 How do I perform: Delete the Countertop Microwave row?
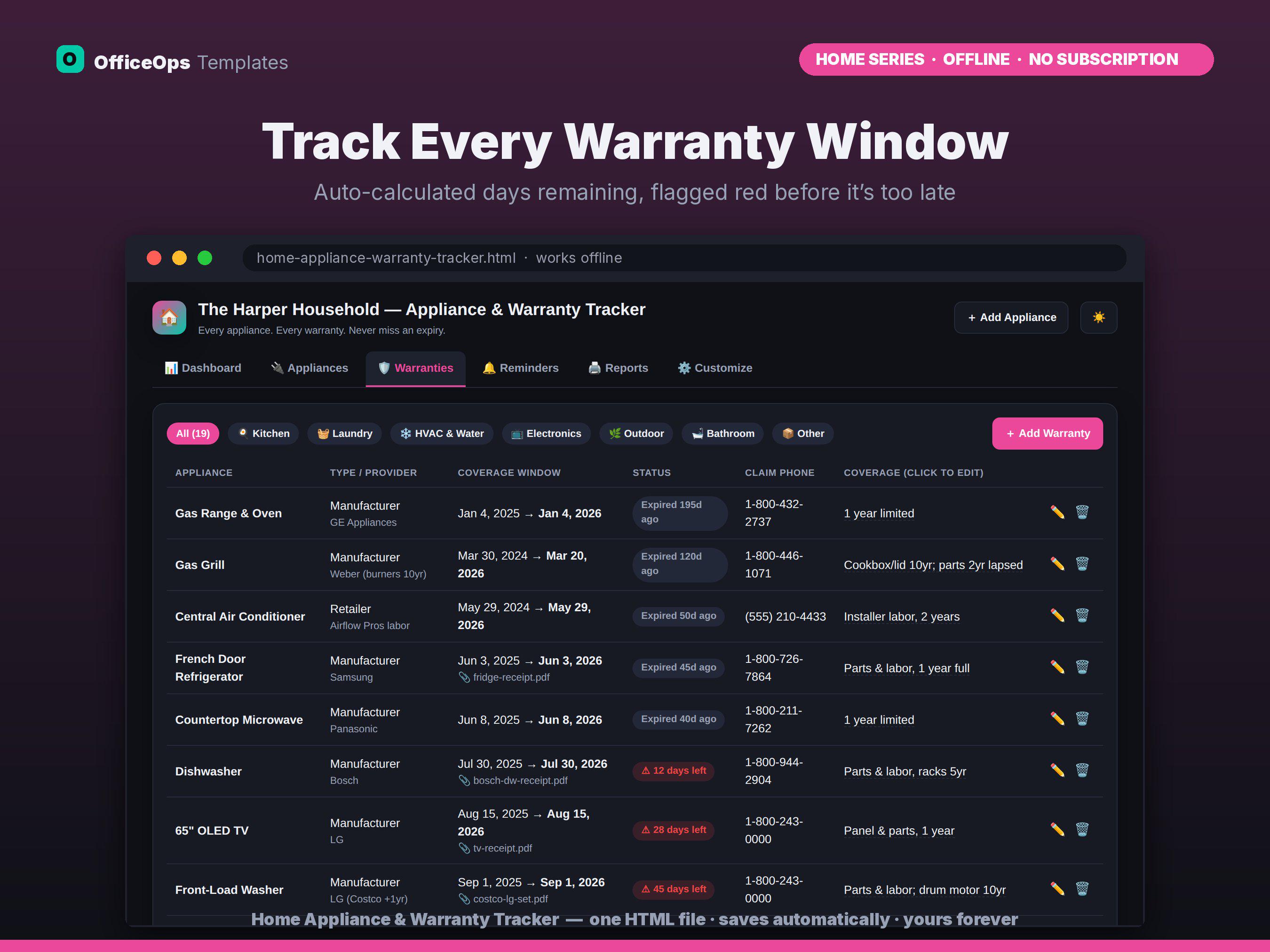tap(1082, 719)
